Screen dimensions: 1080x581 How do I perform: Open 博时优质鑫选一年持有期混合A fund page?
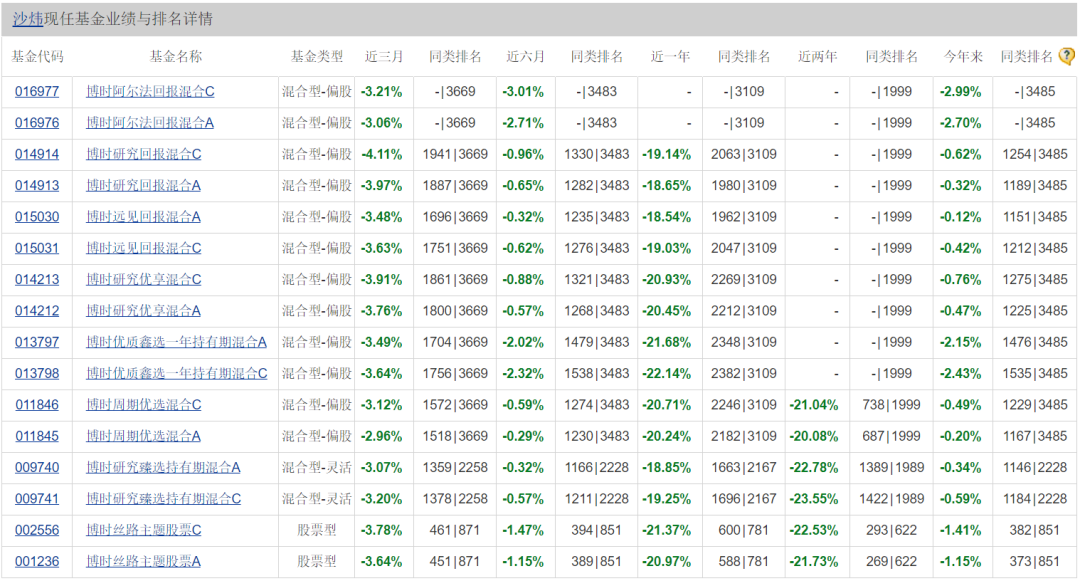pos(176,342)
